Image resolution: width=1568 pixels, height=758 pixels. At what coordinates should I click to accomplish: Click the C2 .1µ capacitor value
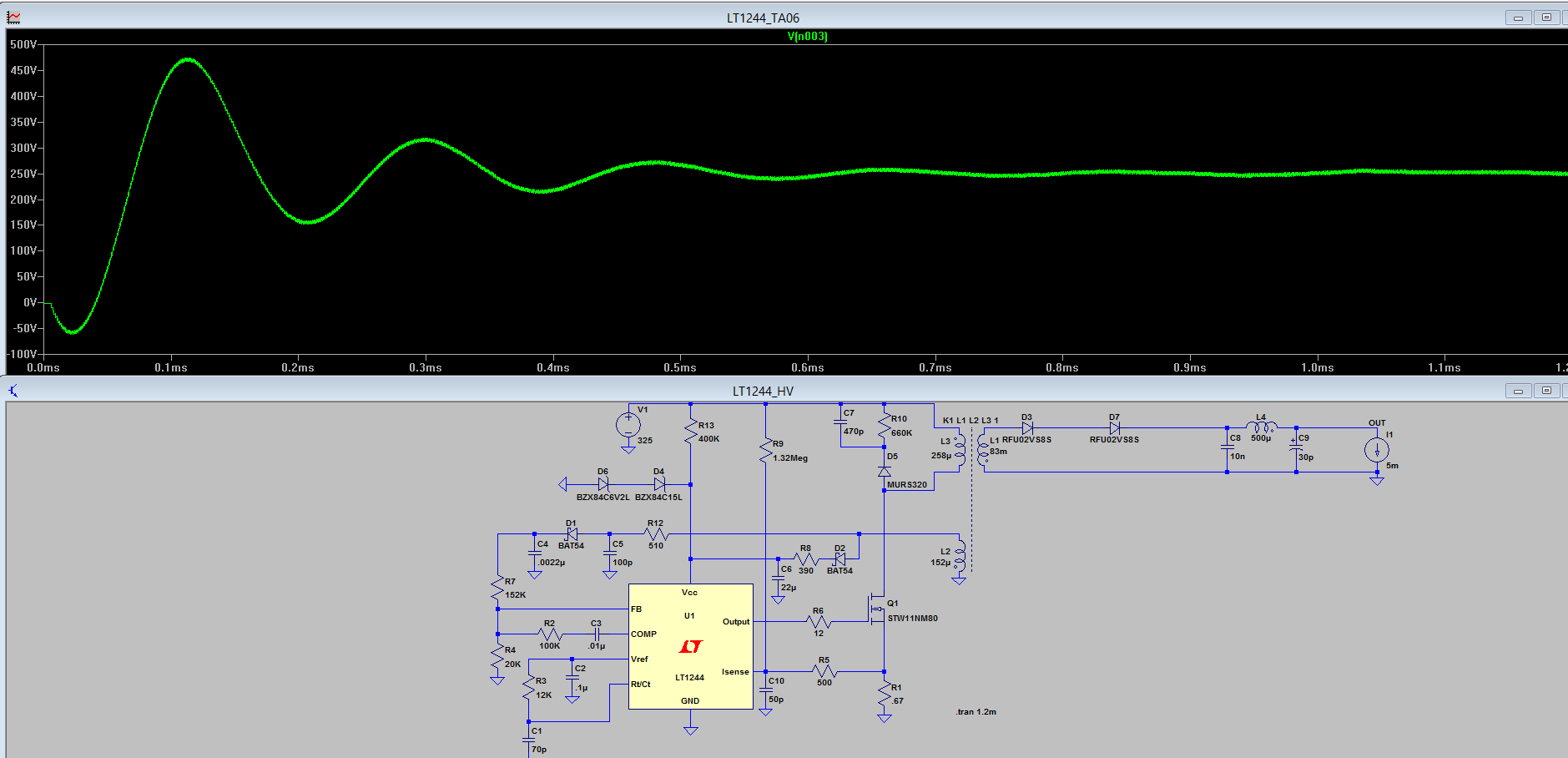point(582,688)
